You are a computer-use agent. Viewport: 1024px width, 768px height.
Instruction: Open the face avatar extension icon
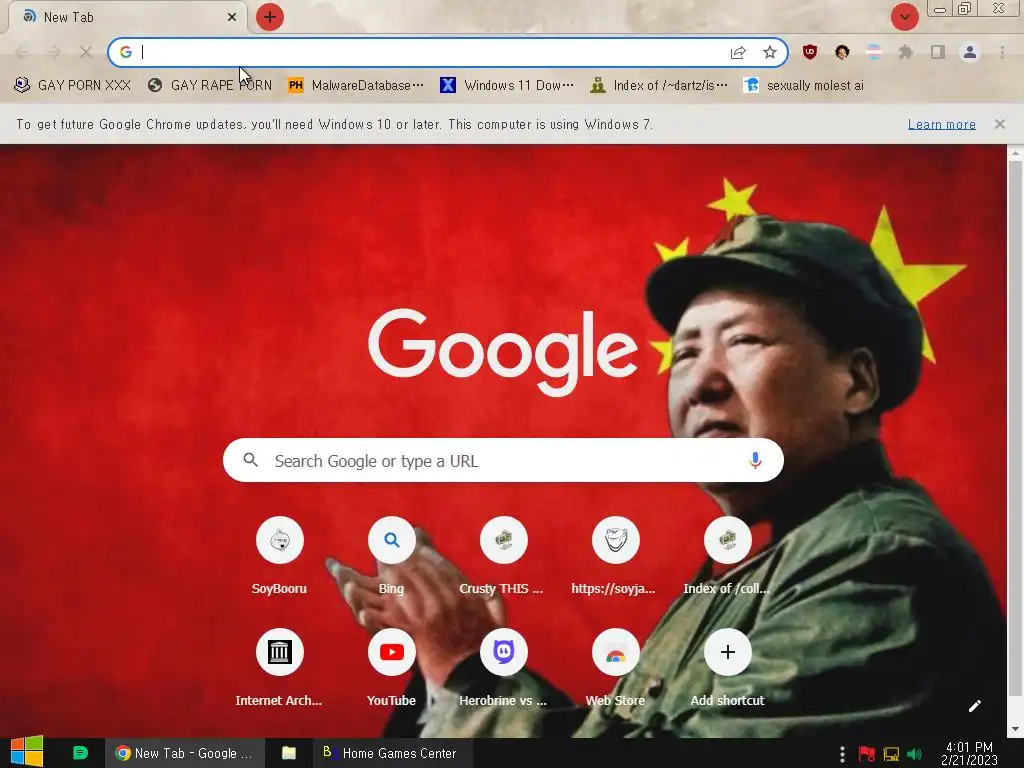(842, 52)
